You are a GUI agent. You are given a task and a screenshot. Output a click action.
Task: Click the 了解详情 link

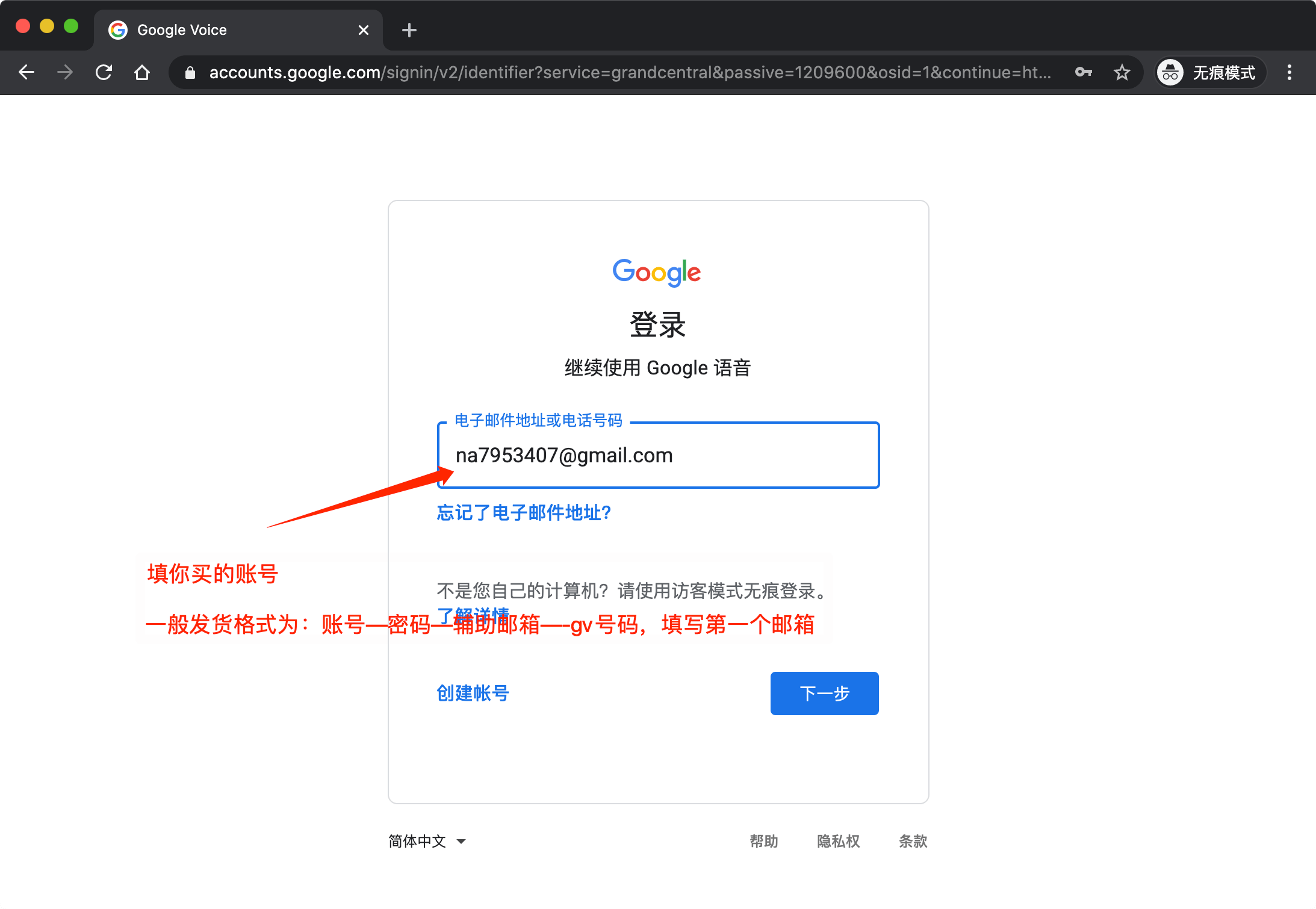(473, 615)
